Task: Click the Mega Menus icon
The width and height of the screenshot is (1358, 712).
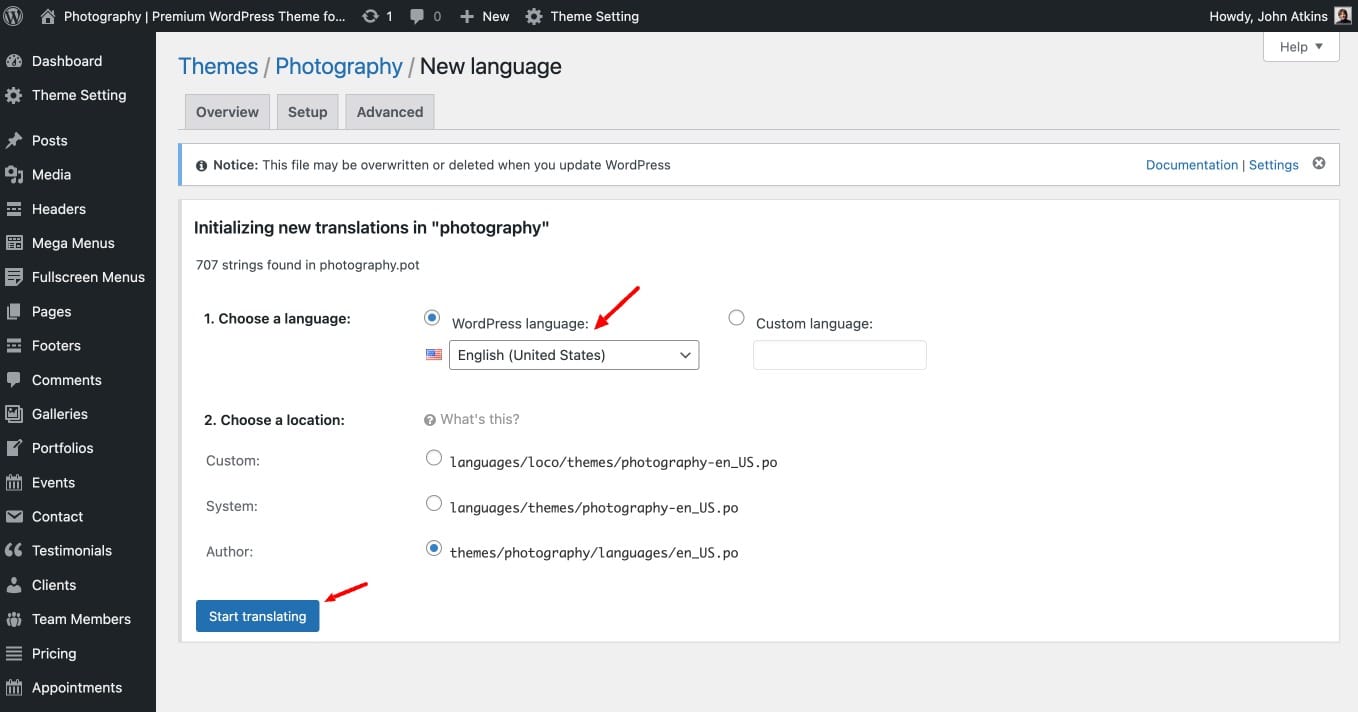Action: coord(14,243)
